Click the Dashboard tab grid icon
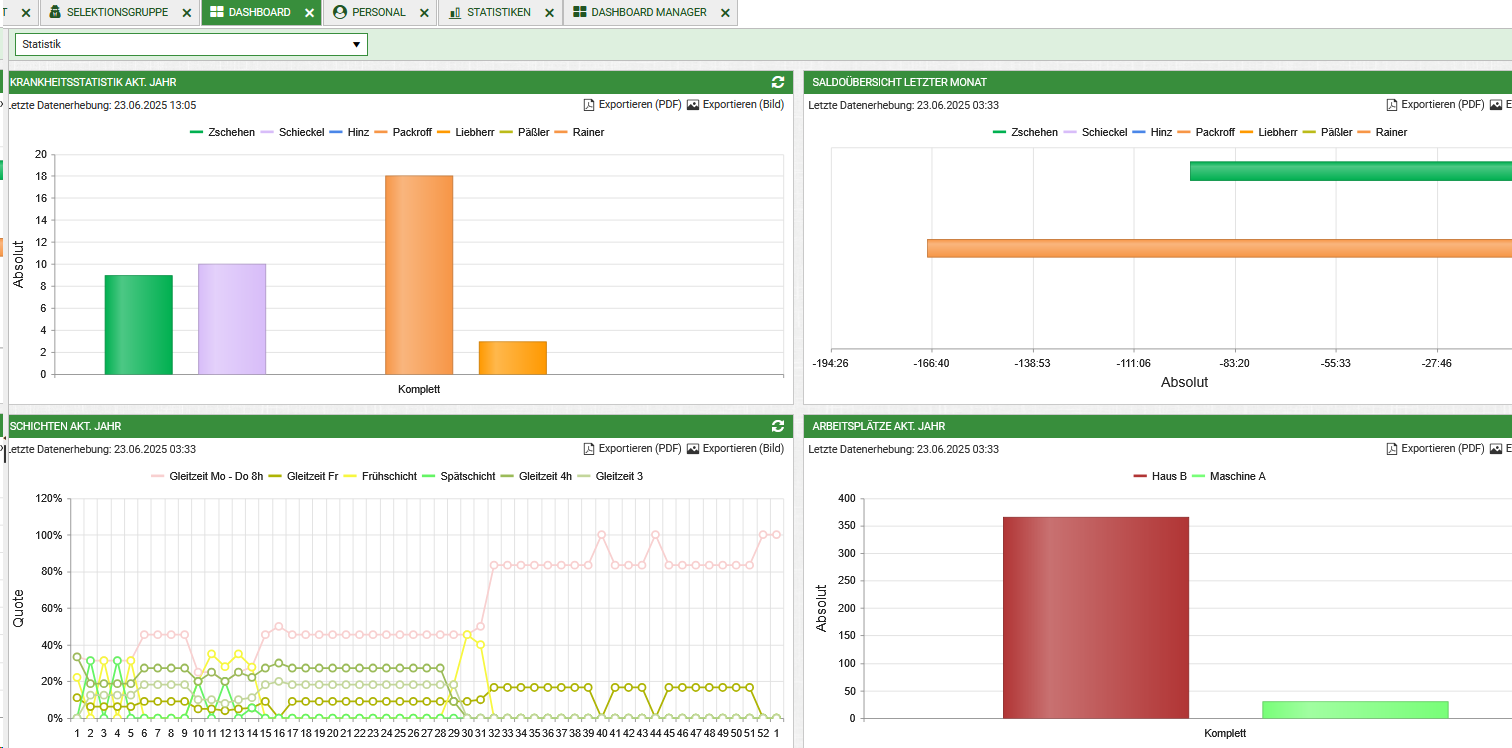The image size is (1512, 748). tap(217, 12)
